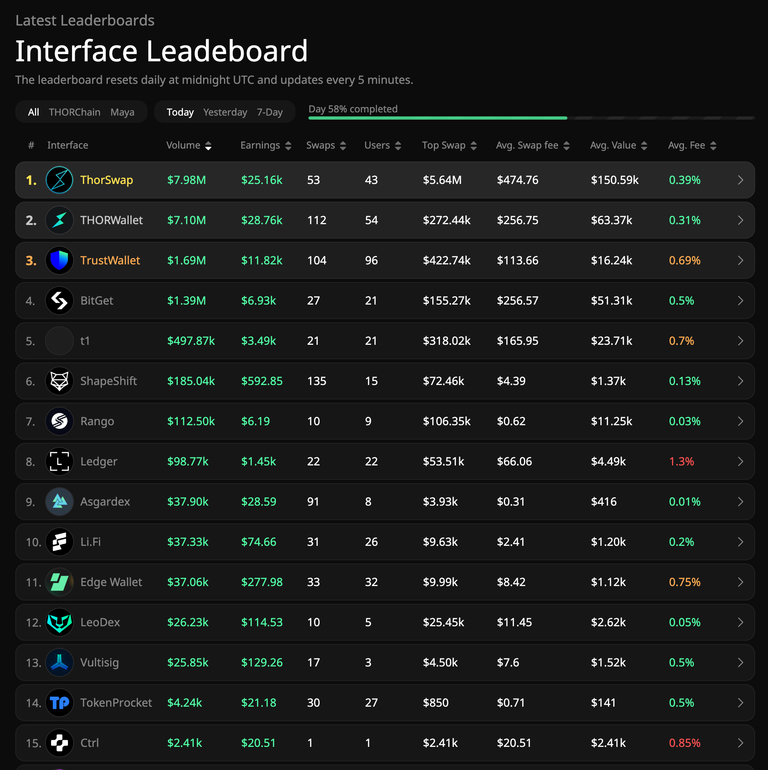Click the ThorSwap logo icon
The height and width of the screenshot is (770, 768).
[59, 180]
